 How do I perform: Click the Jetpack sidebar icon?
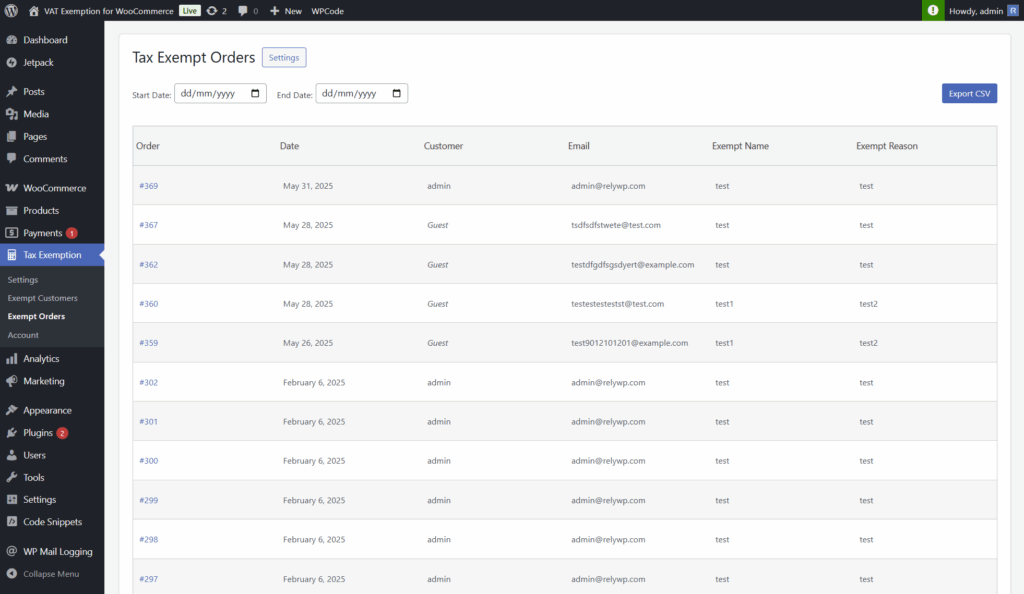12,63
